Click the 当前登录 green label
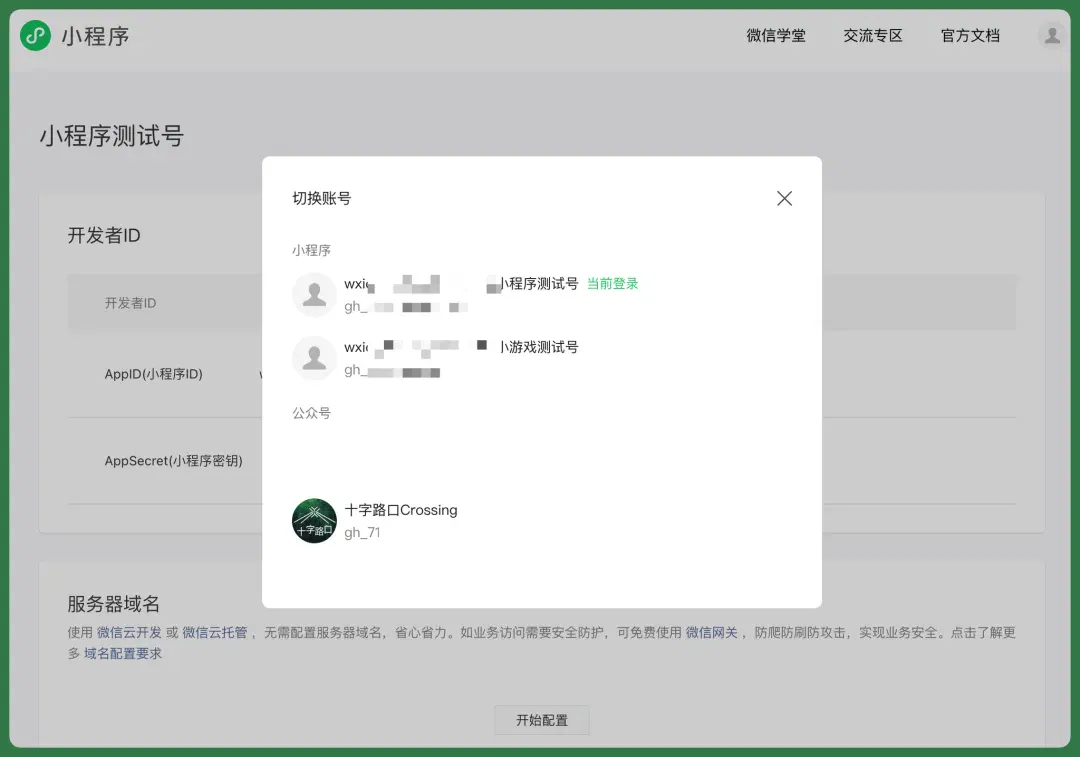This screenshot has height=757, width=1080. tap(612, 283)
